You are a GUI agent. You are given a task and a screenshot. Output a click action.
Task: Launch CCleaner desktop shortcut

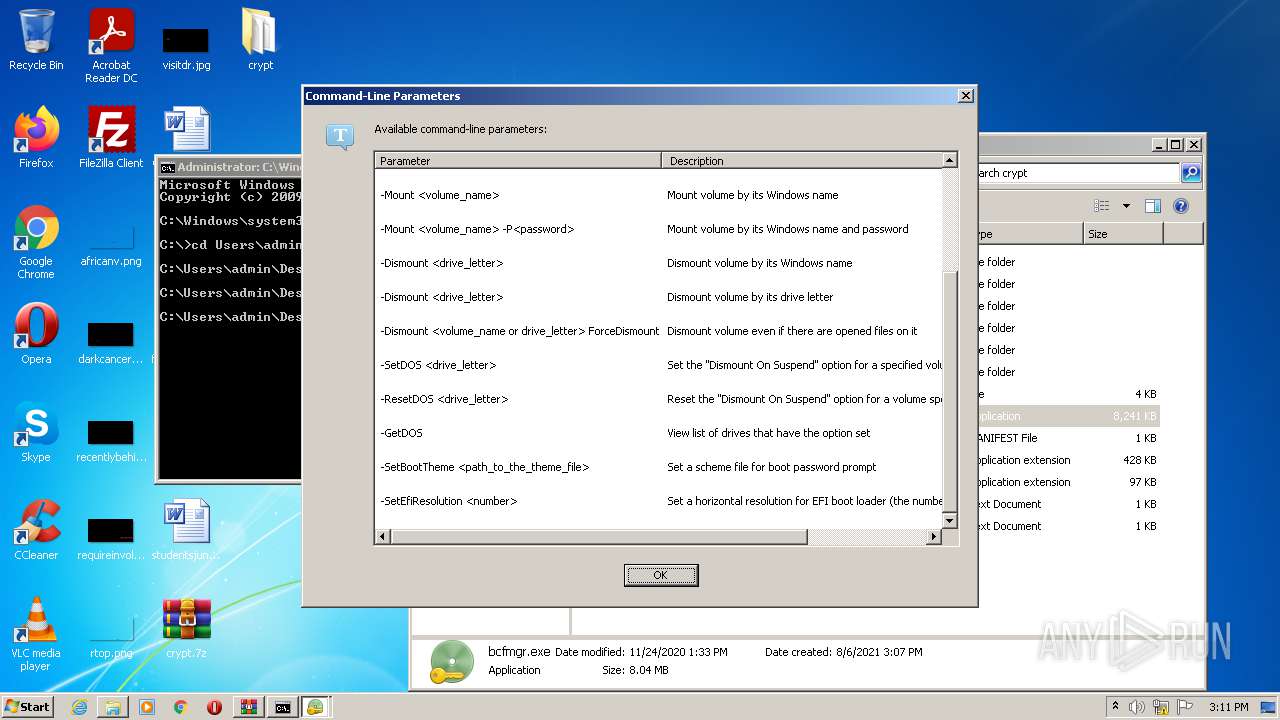[x=36, y=530]
